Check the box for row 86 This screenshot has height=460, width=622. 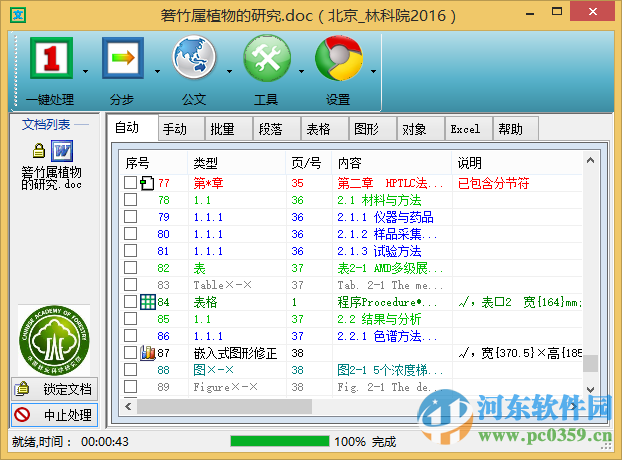click(x=131, y=335)
